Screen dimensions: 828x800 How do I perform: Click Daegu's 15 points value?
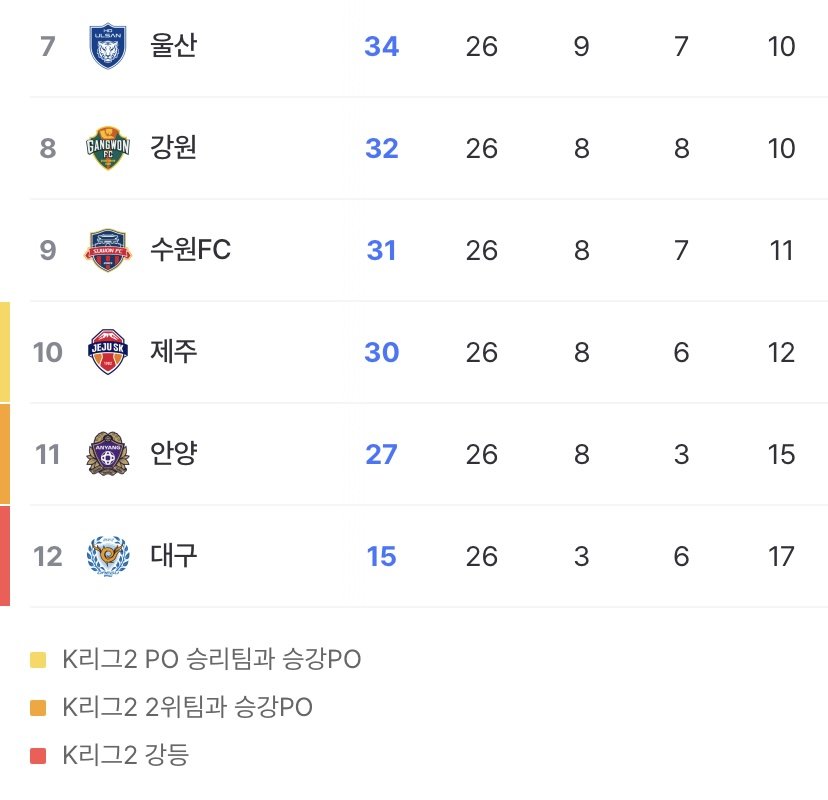coord(381,556)
